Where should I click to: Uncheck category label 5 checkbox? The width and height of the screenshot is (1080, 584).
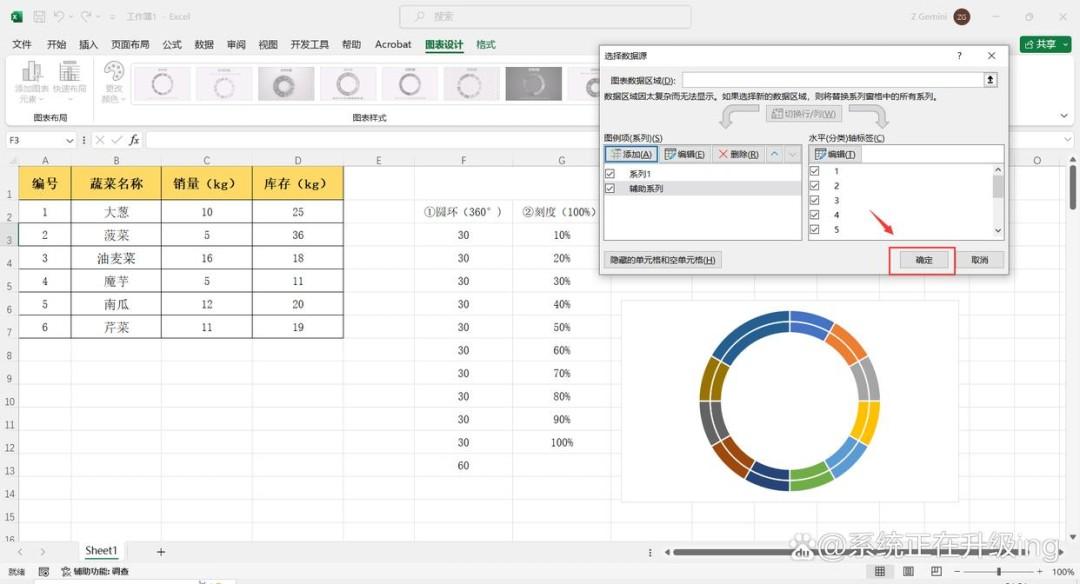pyautogui.click(x=814, y=229)
